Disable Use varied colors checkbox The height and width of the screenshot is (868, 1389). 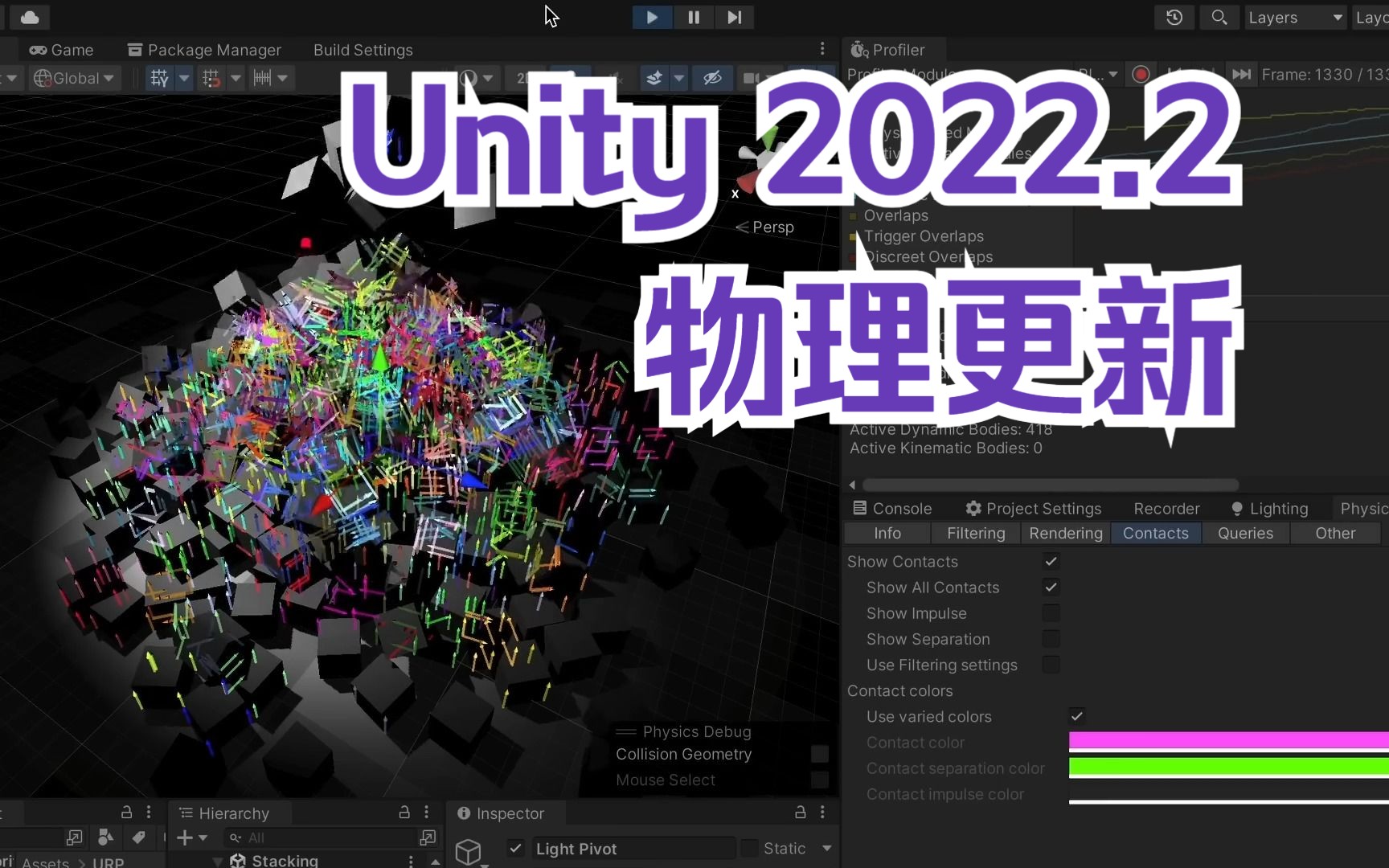coord(1077,716)
